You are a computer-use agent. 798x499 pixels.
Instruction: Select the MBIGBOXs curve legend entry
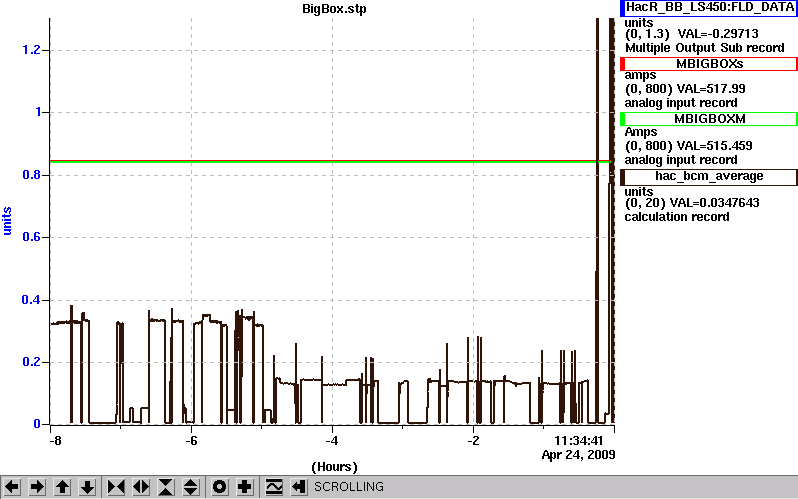[708, 64]
